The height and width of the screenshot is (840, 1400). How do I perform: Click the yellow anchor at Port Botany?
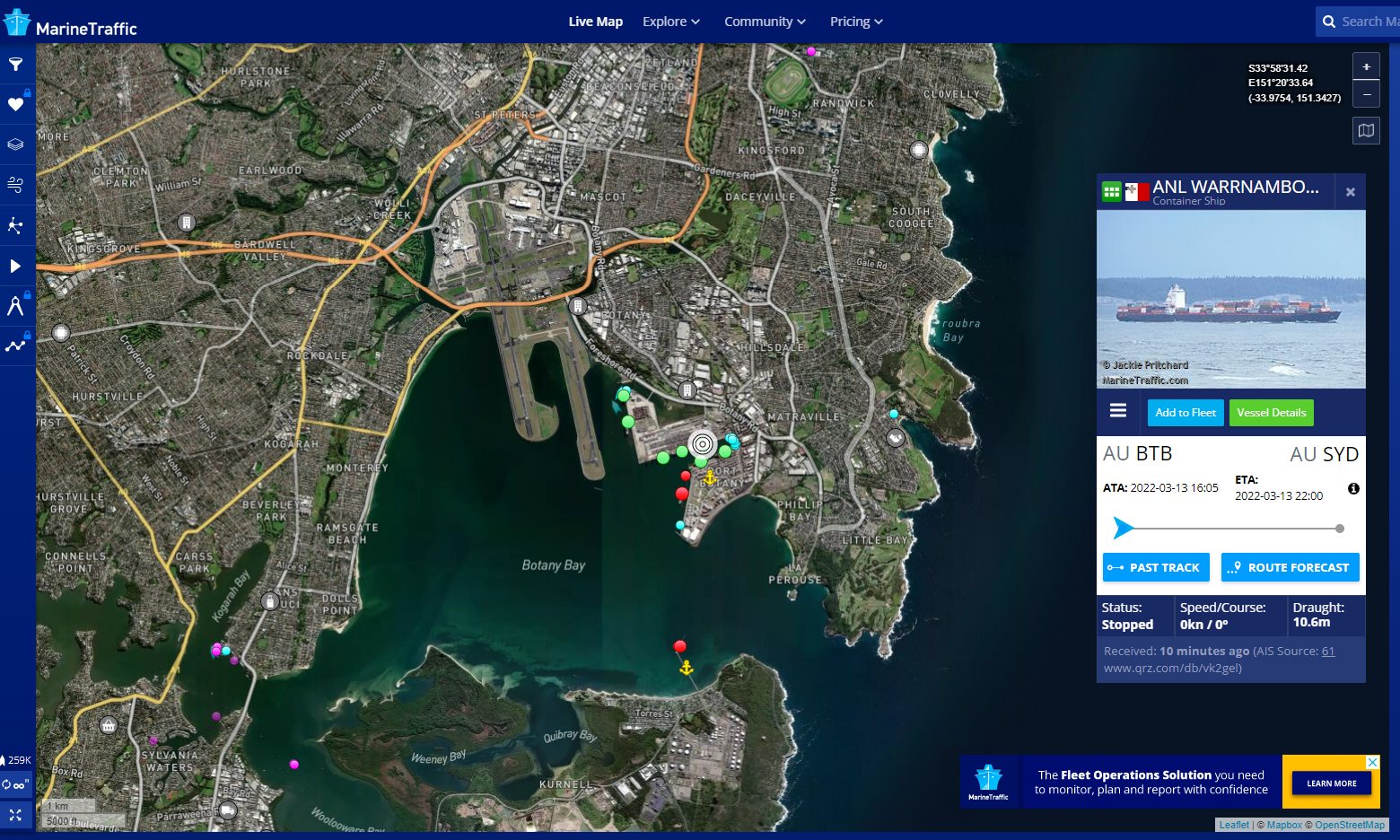click(710, 477)
